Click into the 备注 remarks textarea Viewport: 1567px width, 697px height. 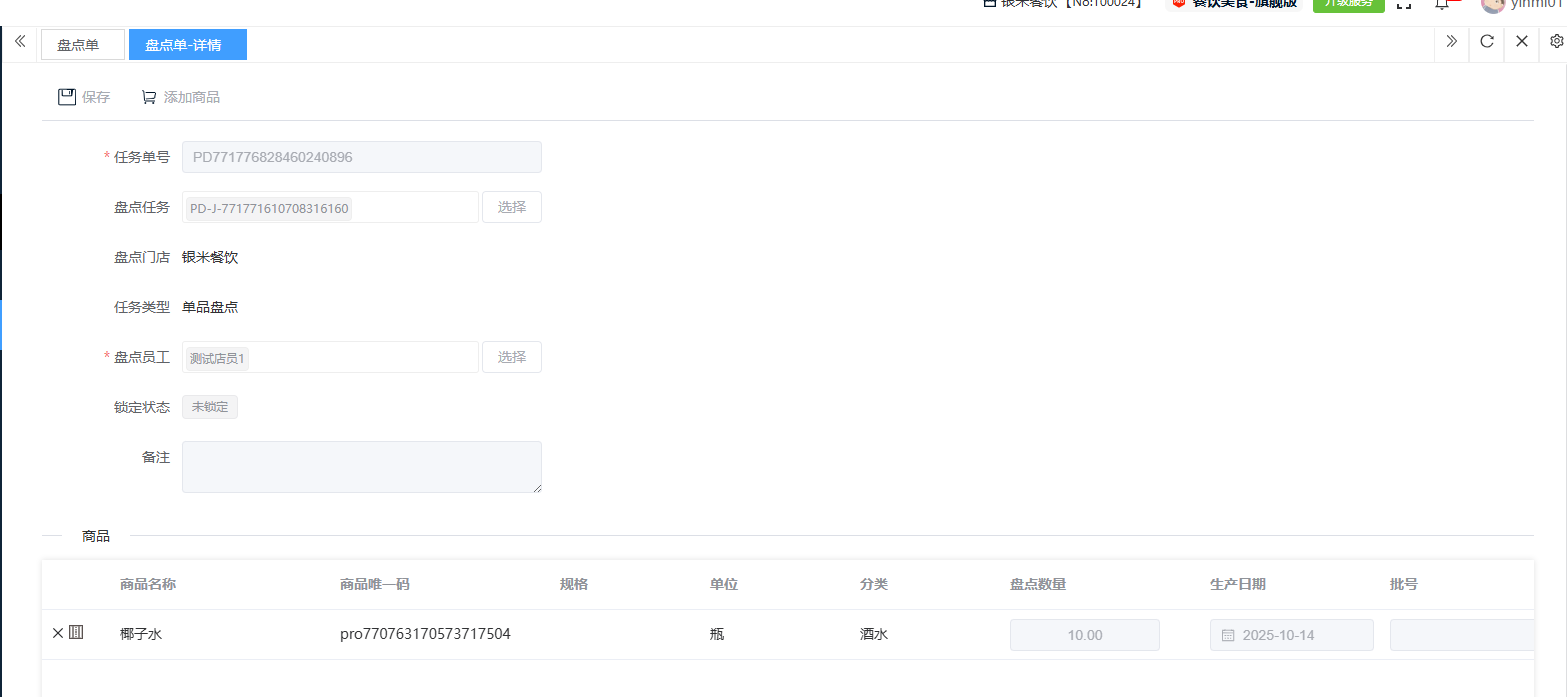coord(361,467)
